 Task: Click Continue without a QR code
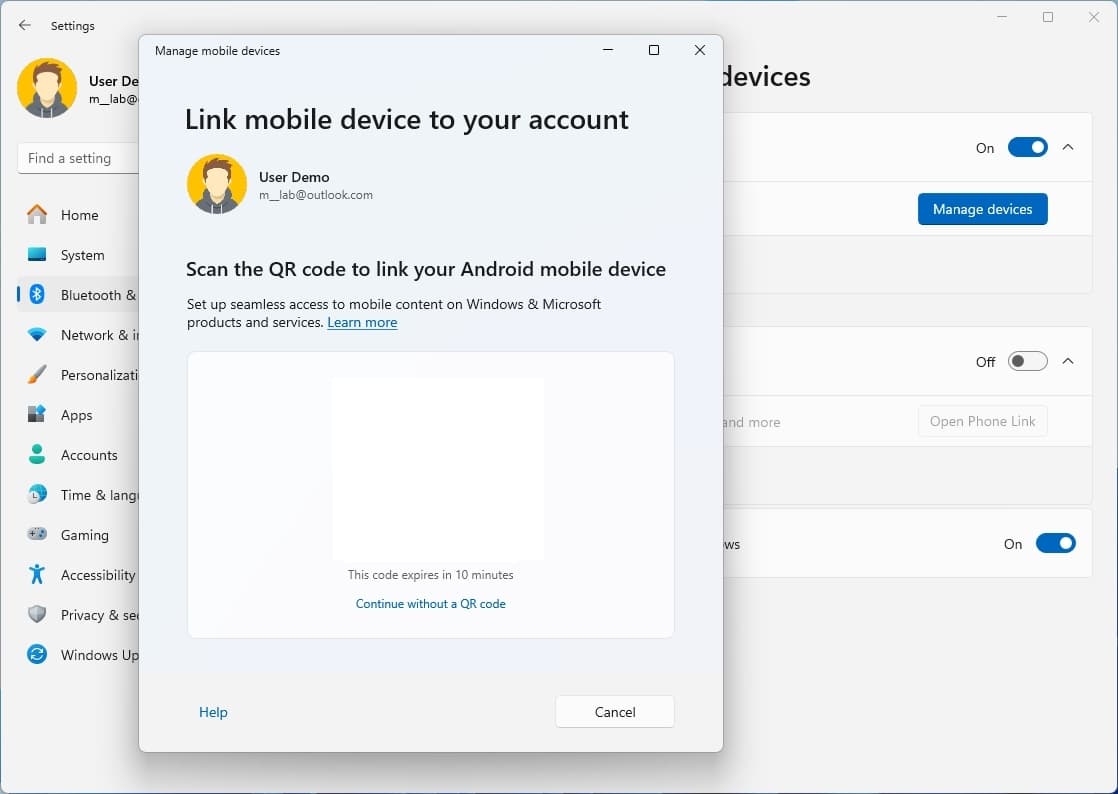point(431,604)
